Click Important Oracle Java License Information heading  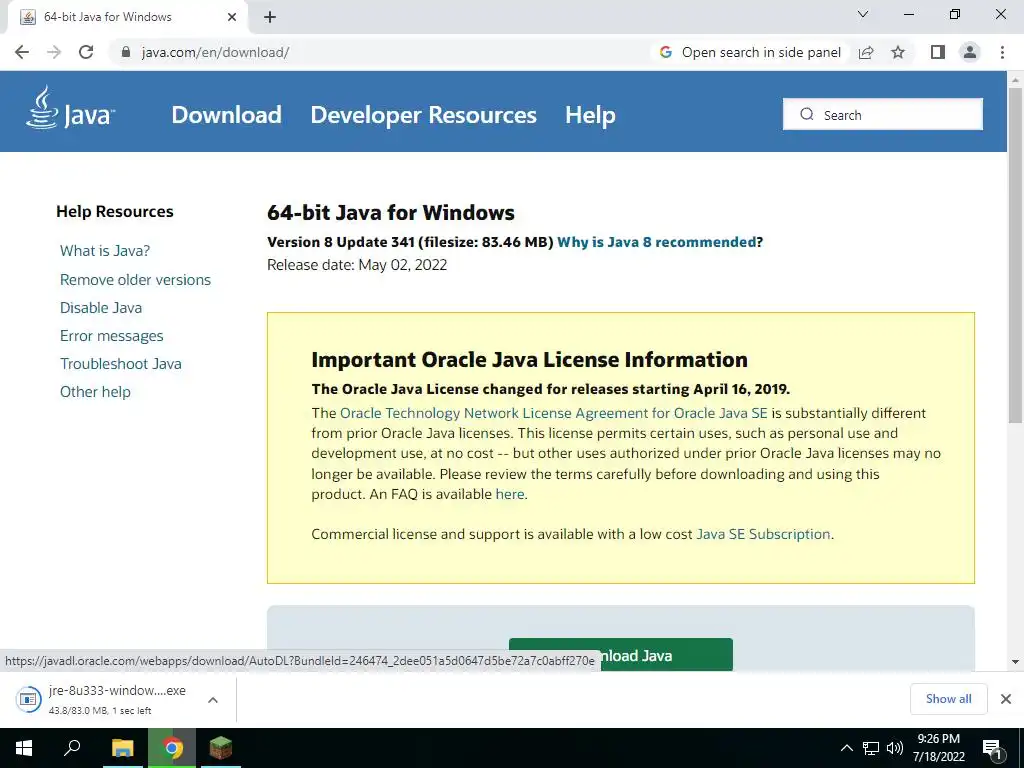point(530,360)
